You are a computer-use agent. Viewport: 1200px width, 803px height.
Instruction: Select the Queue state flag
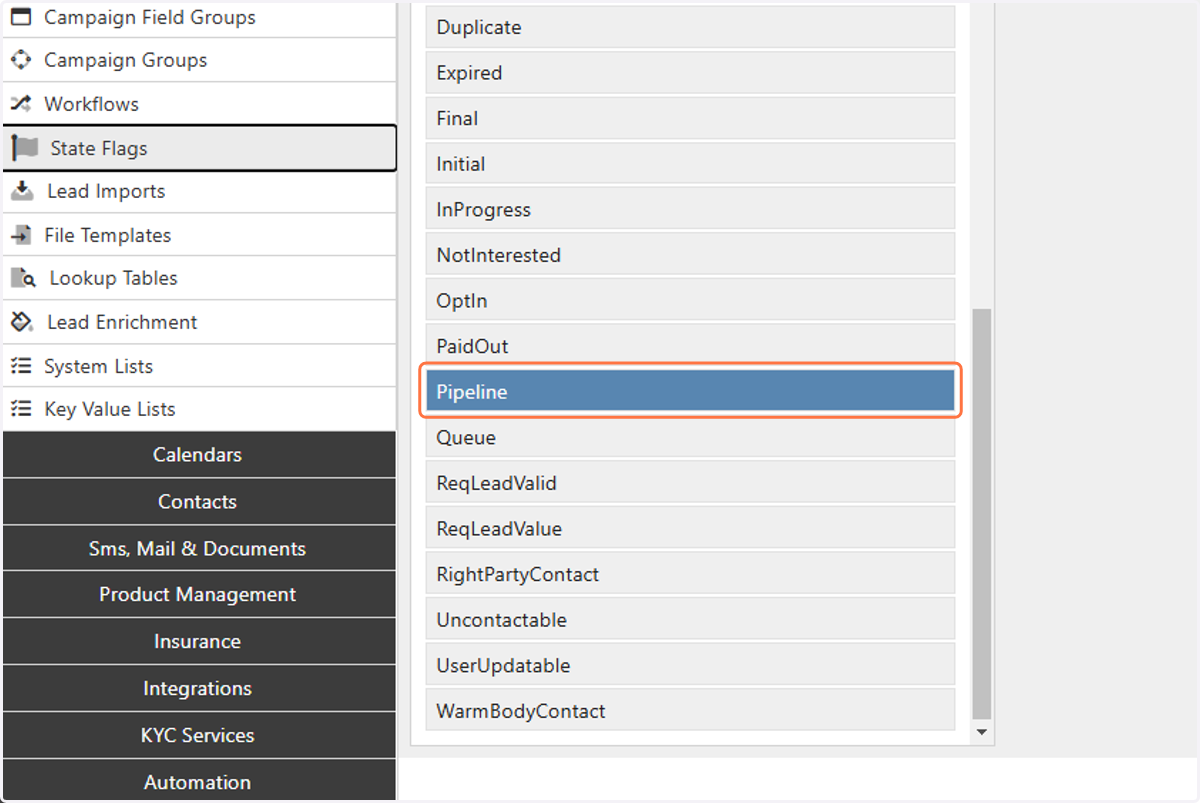(x=690, y=437)
